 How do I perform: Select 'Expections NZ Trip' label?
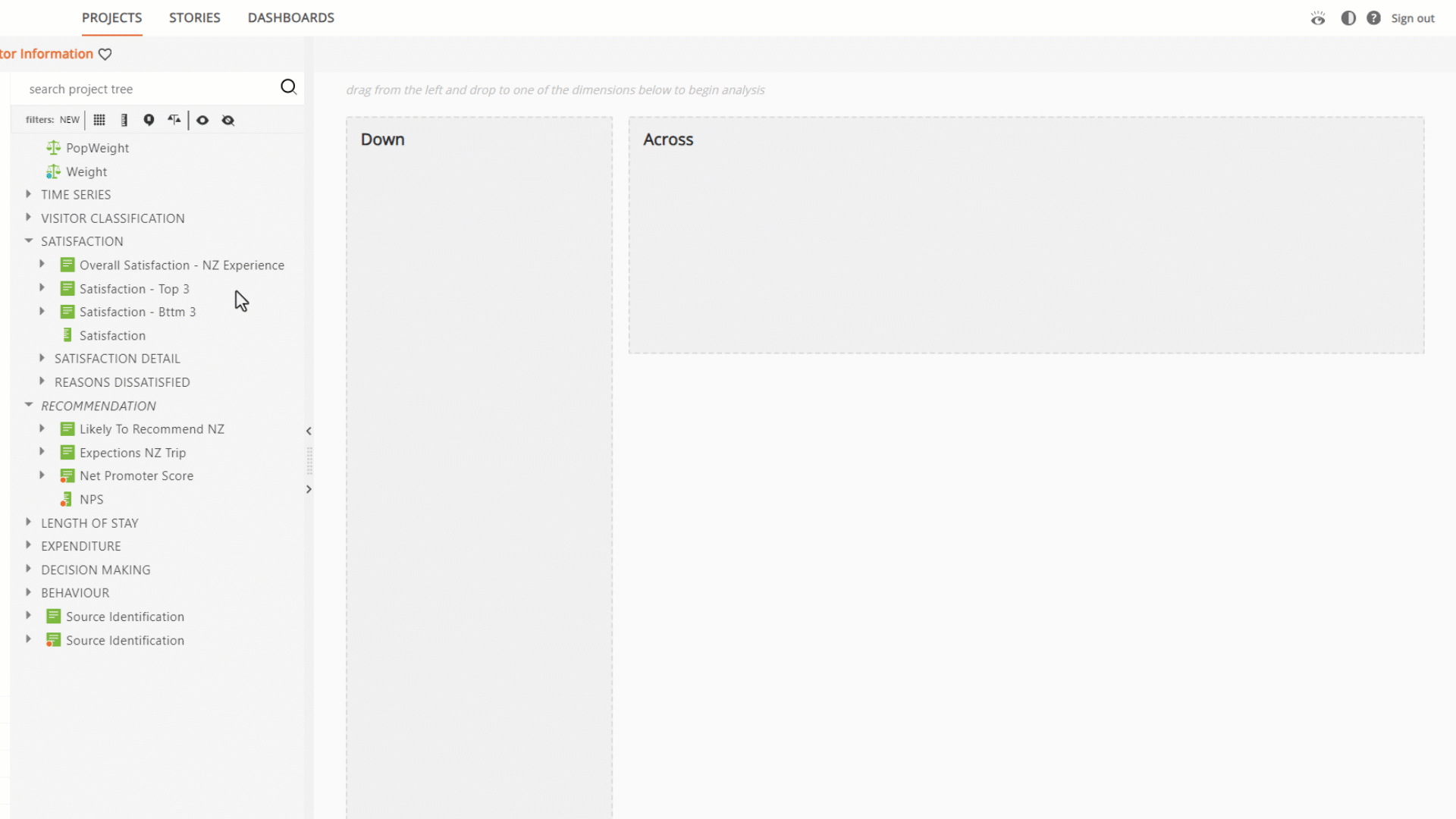pos(133,452)
